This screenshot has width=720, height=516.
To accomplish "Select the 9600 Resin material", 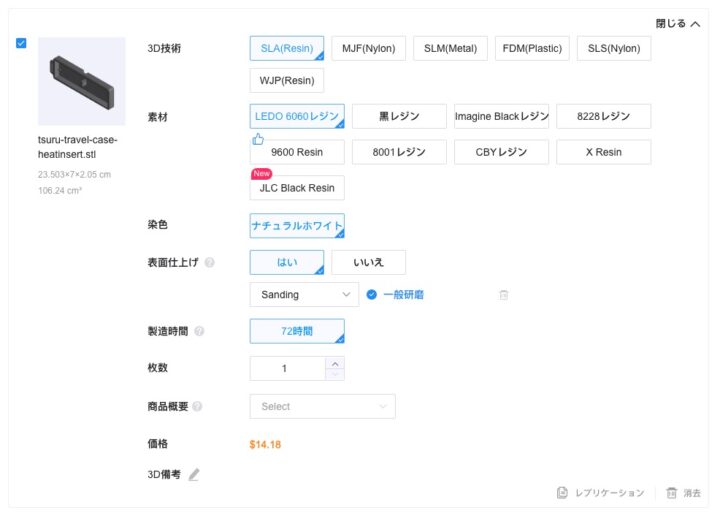I will click(x=297, y=152).
